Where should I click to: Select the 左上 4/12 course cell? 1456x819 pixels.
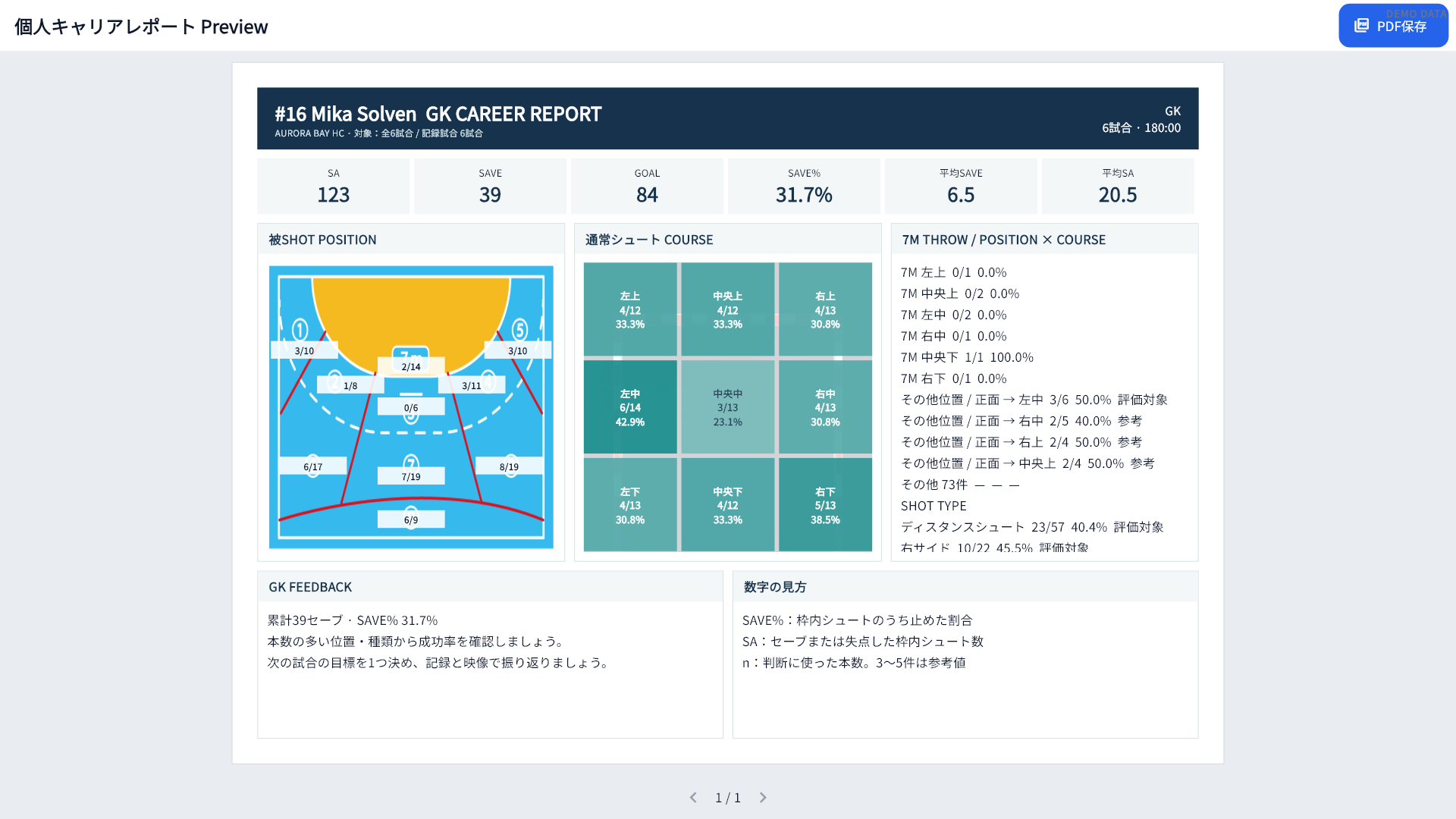click(x=630, y=309)
